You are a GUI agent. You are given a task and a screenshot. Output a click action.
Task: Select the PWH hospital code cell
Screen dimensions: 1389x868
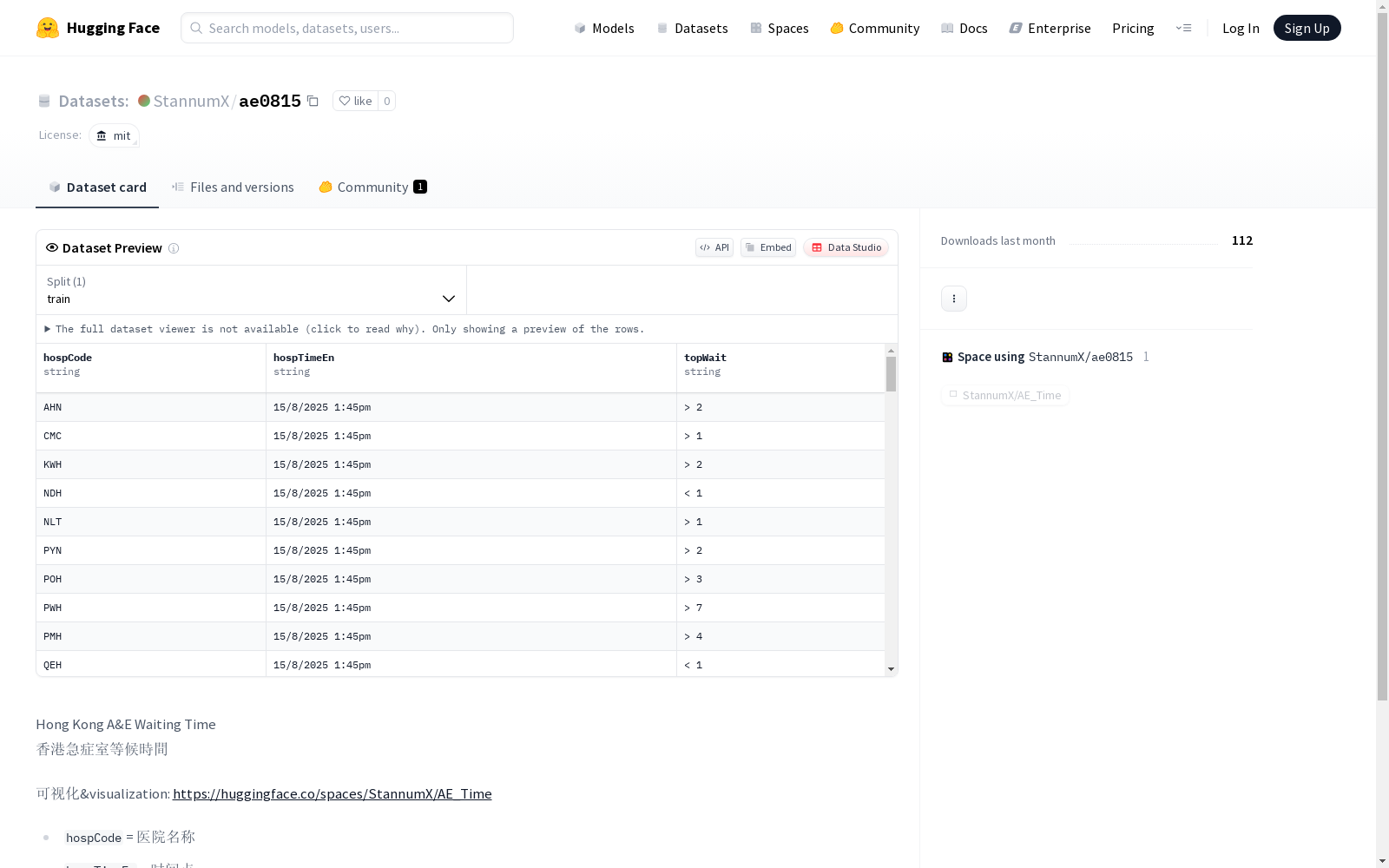click(x=151, y=608)
